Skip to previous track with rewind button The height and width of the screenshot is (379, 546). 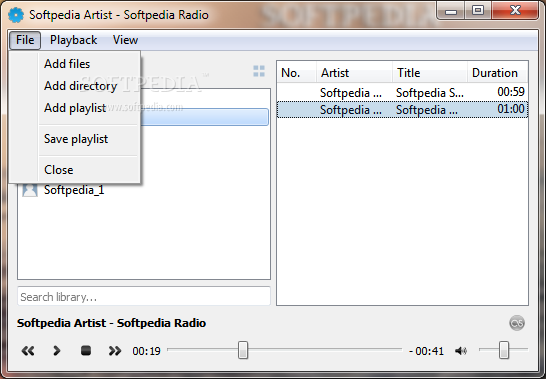tap(28, 350)
